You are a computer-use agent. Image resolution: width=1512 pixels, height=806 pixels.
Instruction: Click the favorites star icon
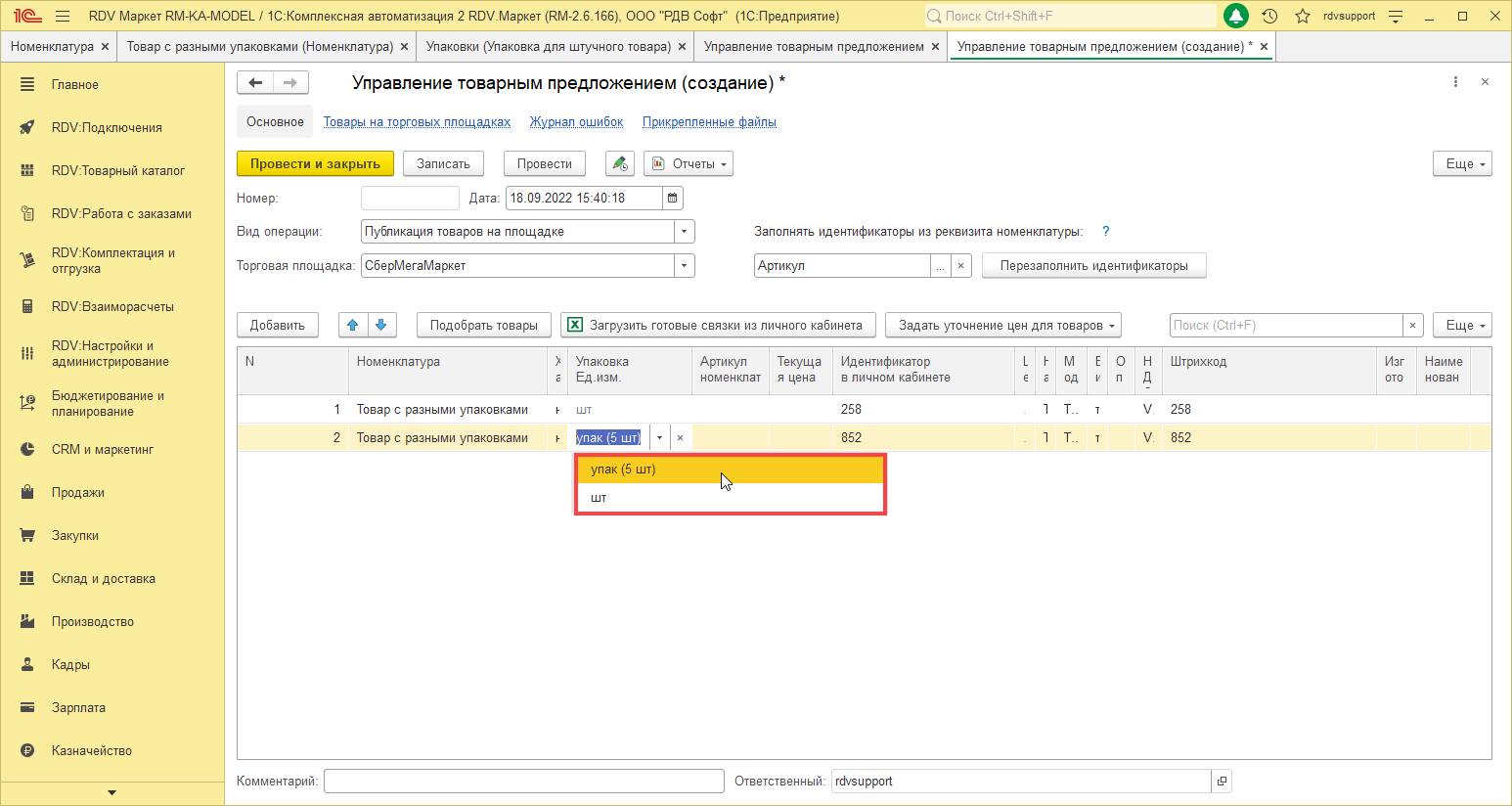(x=1302, y=16)
